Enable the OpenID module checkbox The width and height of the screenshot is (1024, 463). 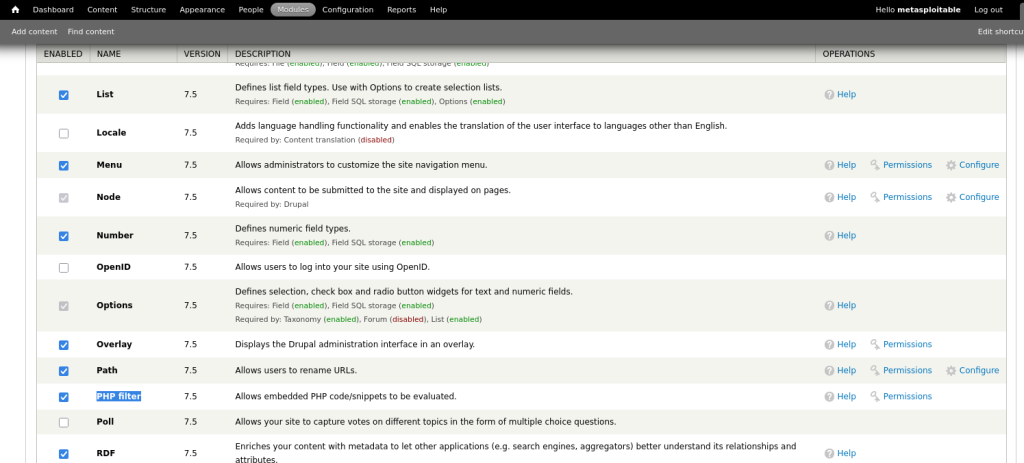(63, 268)
